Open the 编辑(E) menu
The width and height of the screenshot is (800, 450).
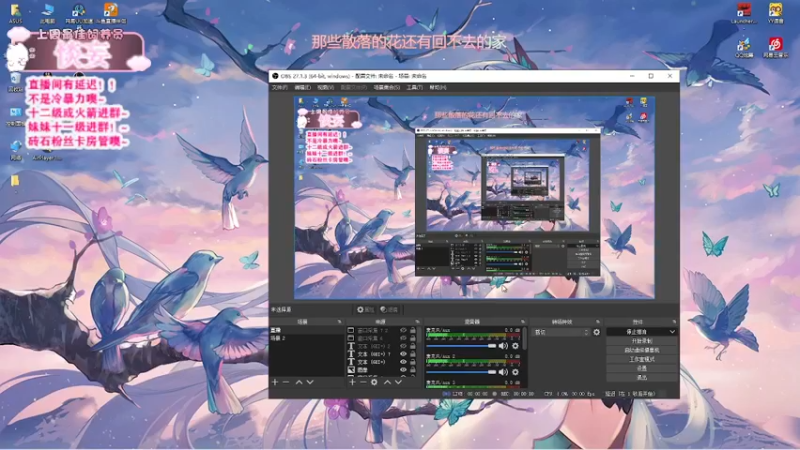click(x=302, y=88)
